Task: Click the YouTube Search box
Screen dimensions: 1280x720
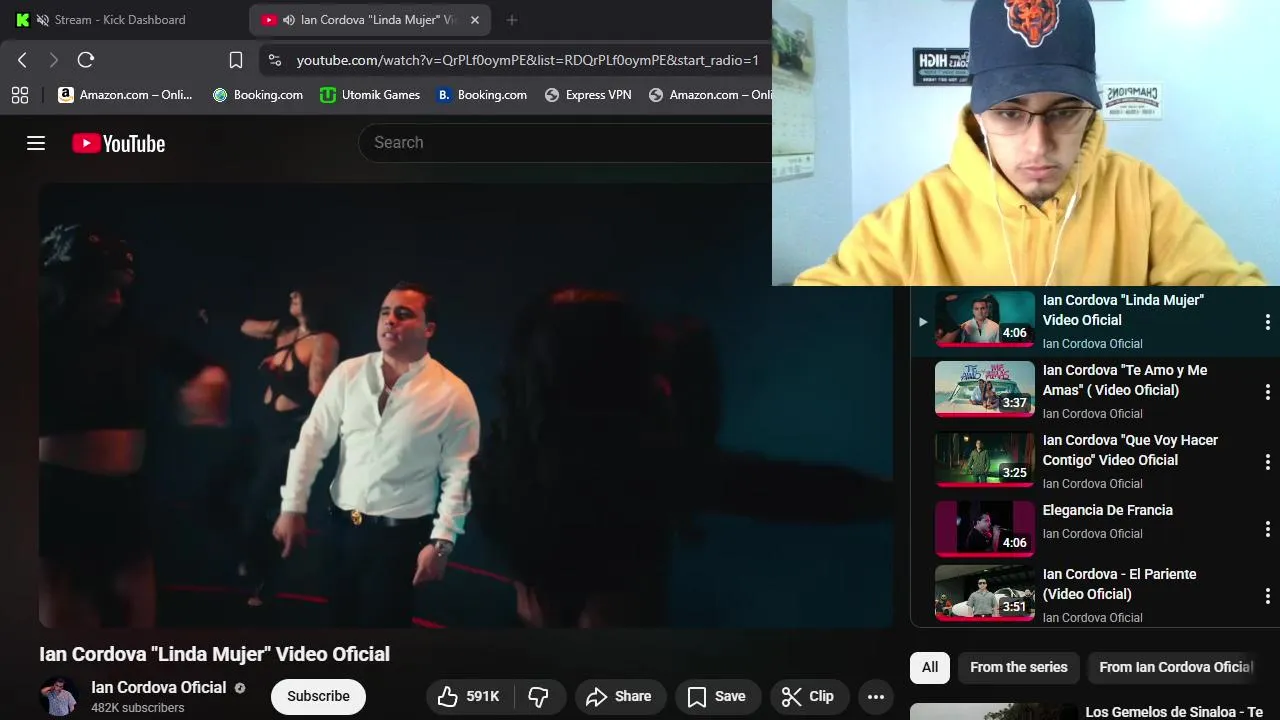Action: (x=565, y=143)
